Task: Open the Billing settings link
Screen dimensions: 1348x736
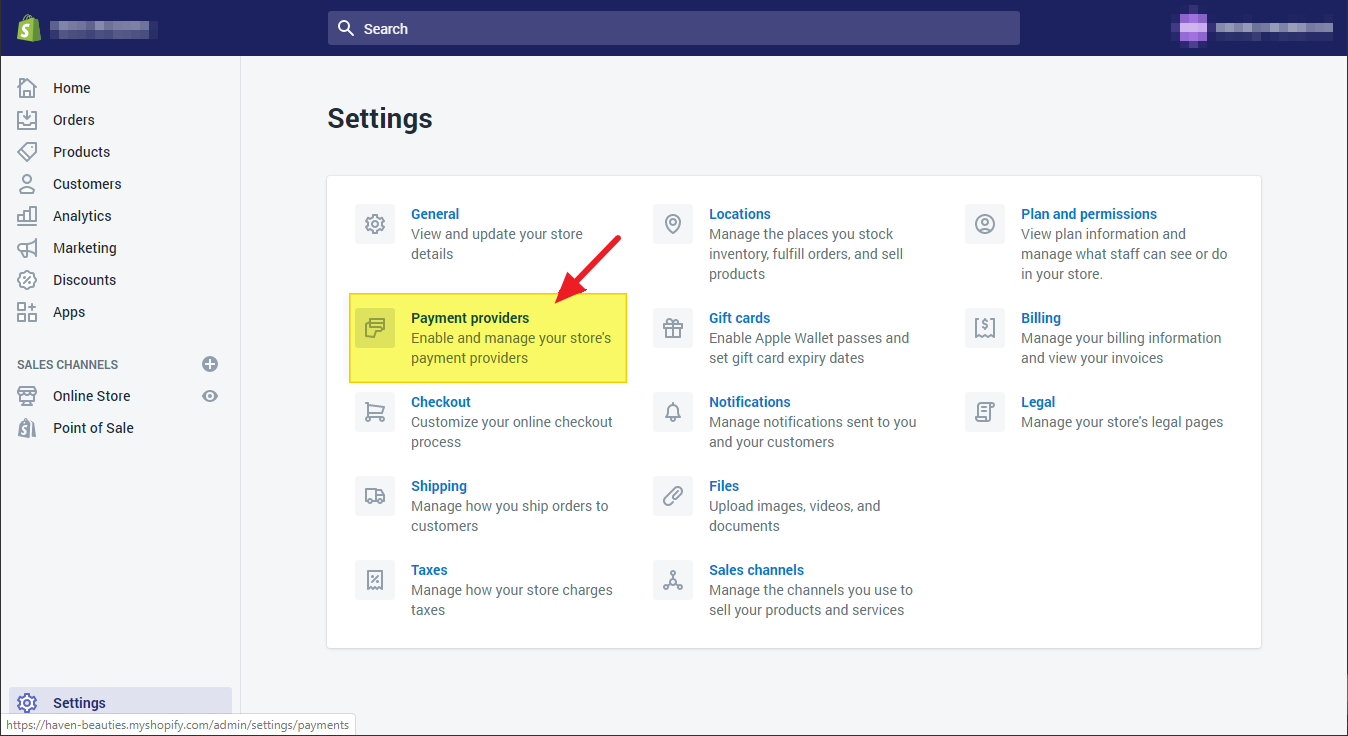Action: click(1040, 318)
